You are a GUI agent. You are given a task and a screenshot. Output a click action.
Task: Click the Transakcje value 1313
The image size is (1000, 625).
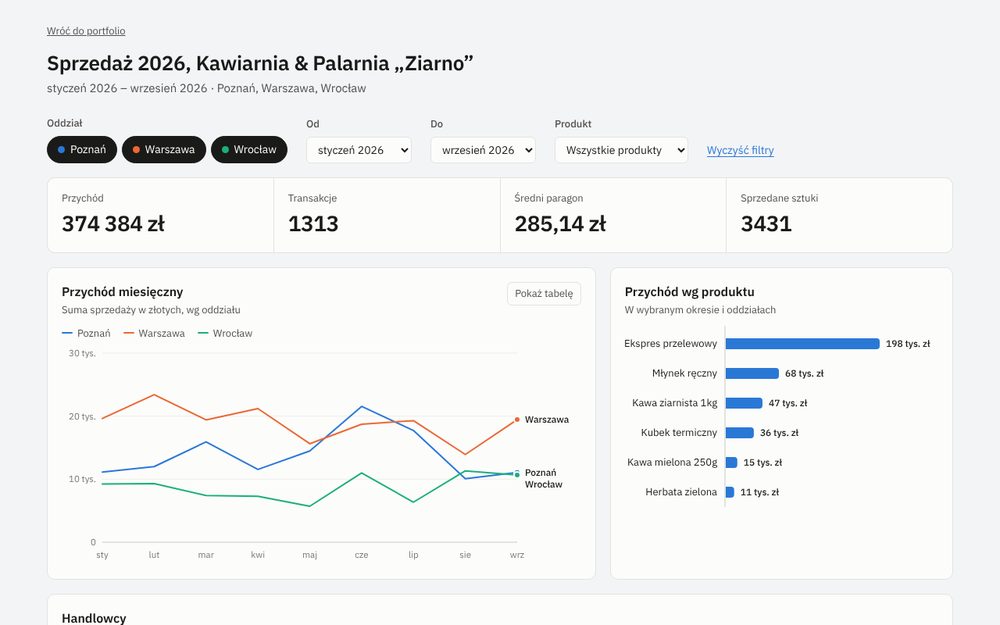click(313, 224)
